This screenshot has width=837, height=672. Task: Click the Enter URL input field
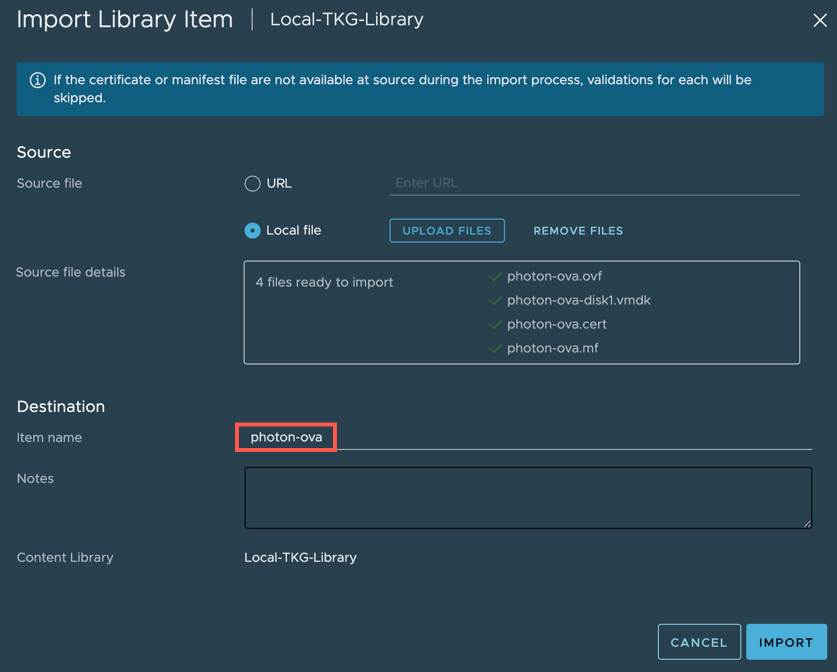pos(594,183)
